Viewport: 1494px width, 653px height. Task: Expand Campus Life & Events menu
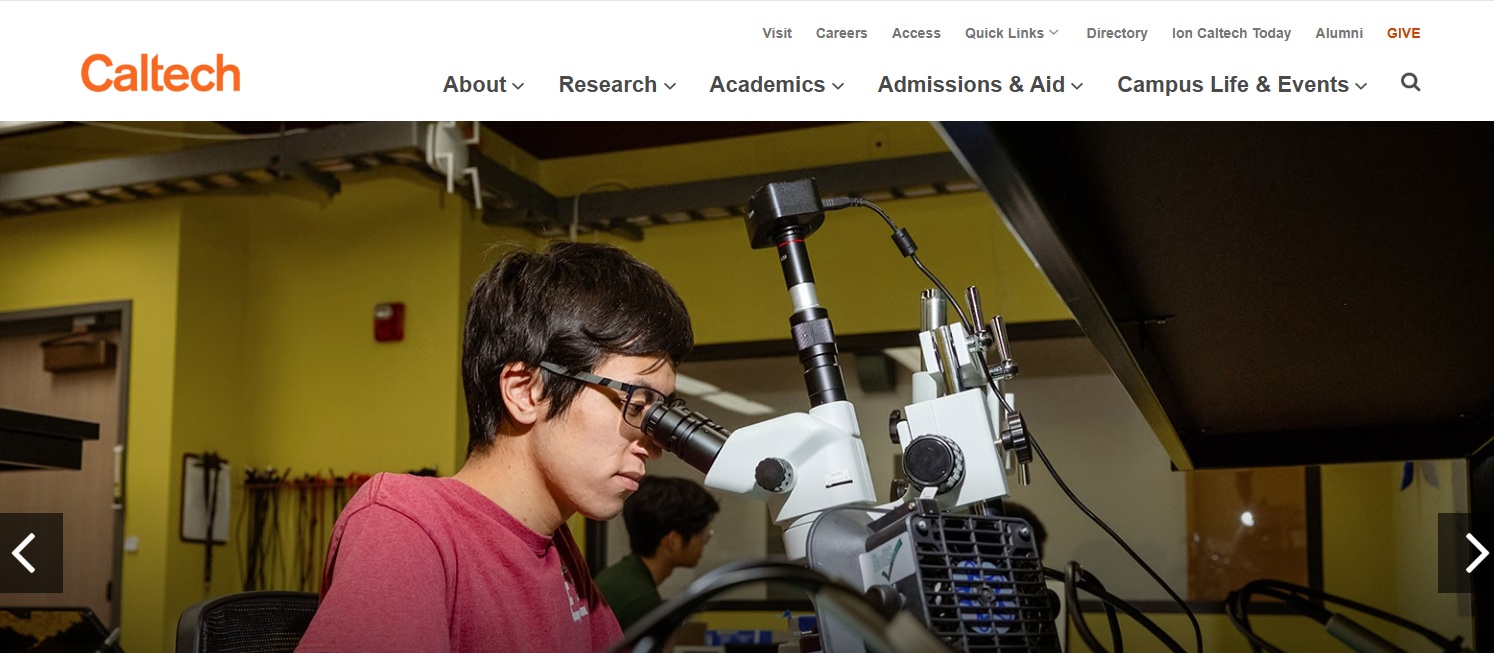(1242, 85)
